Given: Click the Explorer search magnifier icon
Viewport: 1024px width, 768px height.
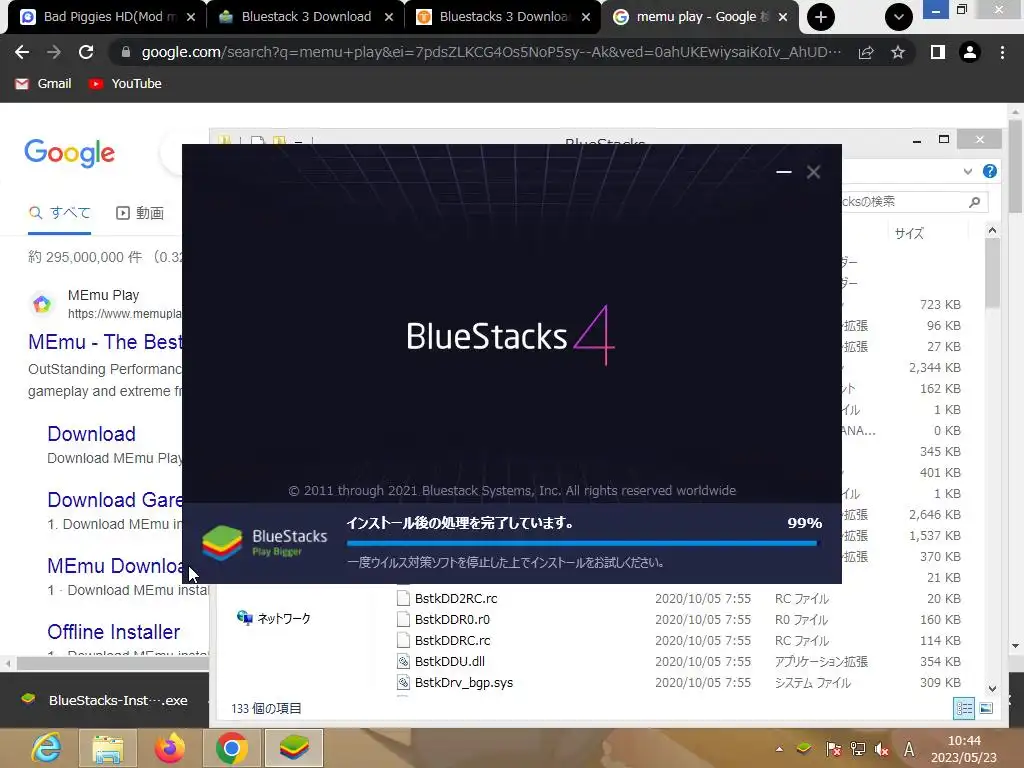Looking at the screenshot, I should click(x=974, y=202).
